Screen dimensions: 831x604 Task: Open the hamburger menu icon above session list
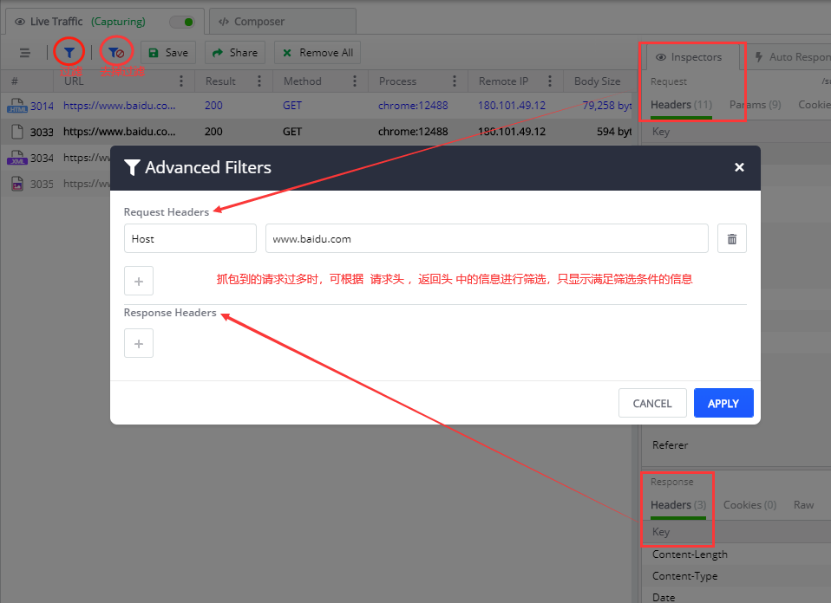point(25,52)
